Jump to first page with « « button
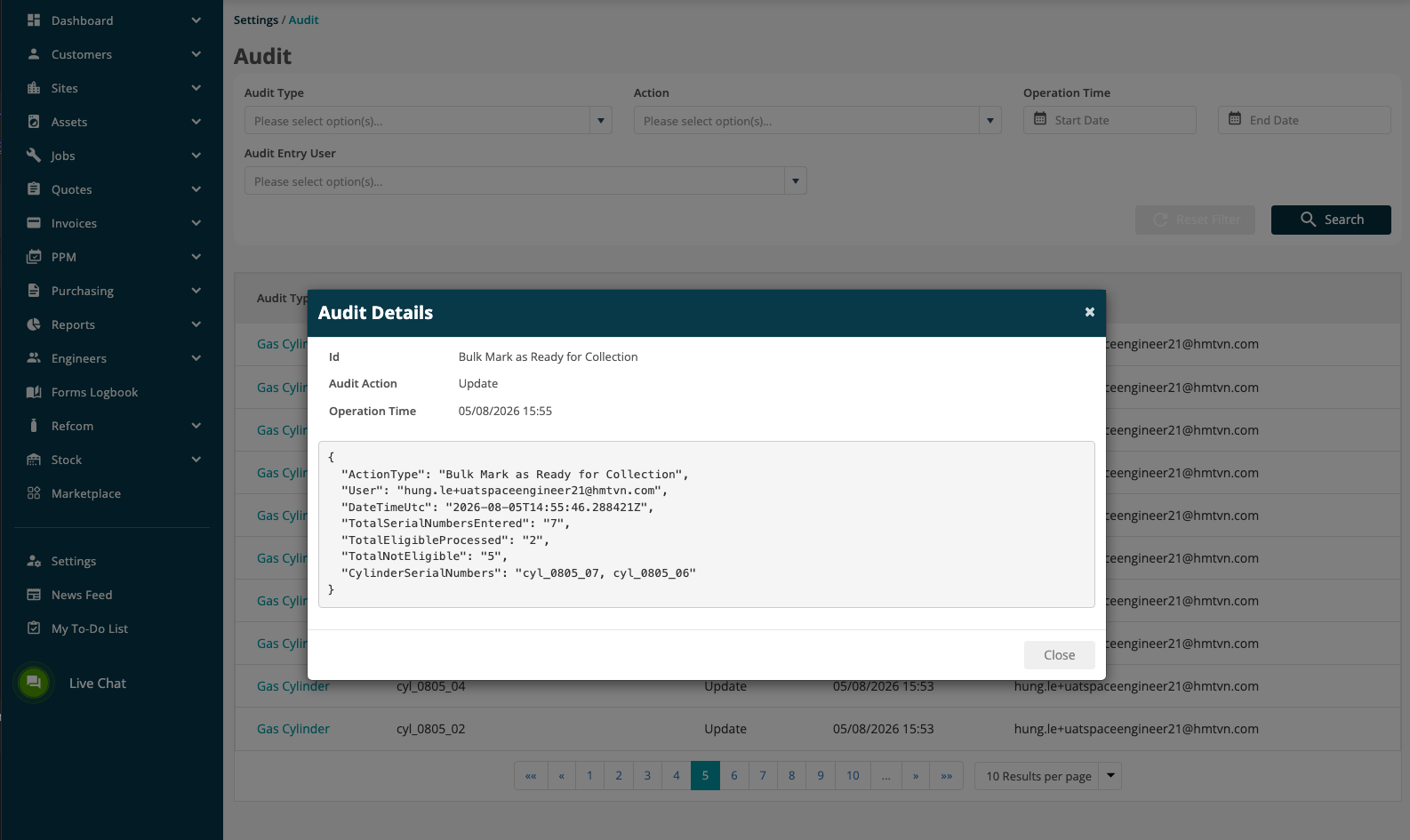Viewport: 1410px width, 840px height. click(x=531, y=775)
